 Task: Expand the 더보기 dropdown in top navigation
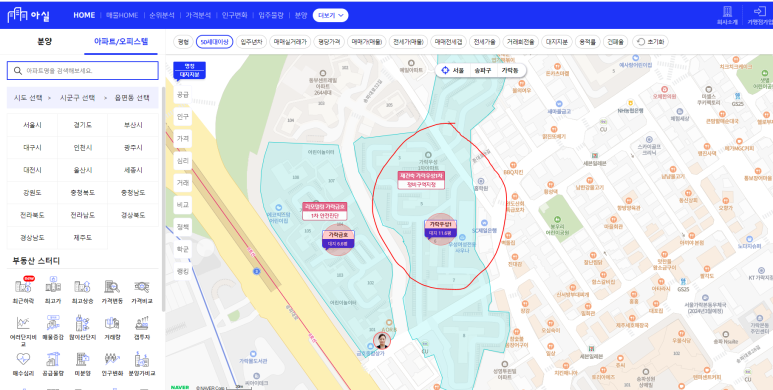[x=330, y=15]
